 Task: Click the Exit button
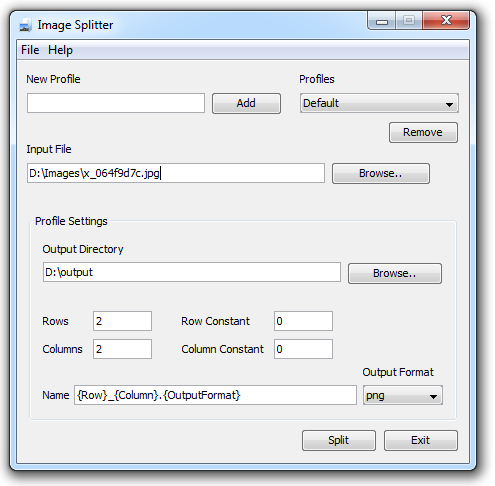pyautogui.click(x=421, y=440)
